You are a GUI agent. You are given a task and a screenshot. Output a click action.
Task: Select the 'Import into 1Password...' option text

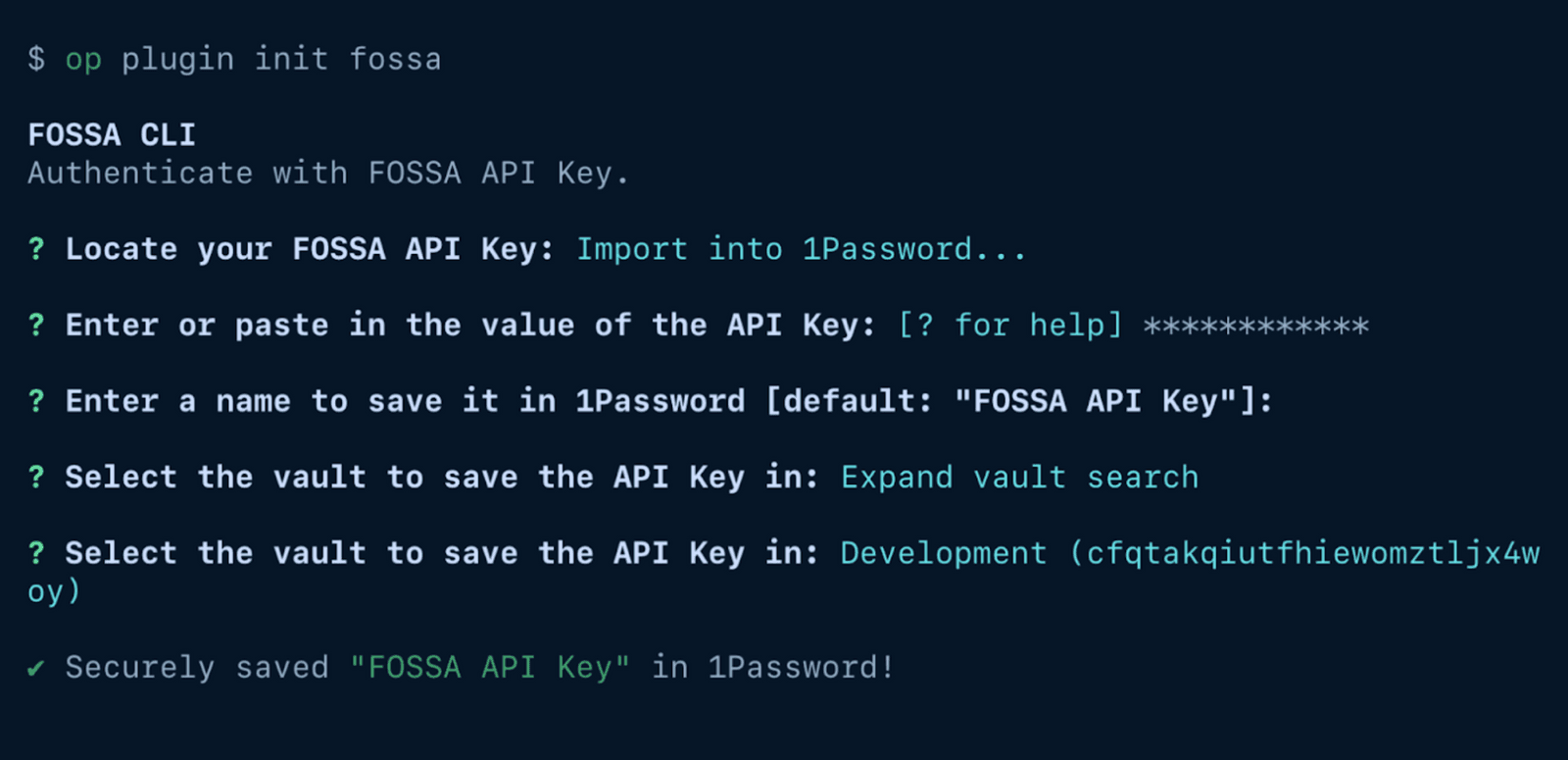[x=800, y=249]
